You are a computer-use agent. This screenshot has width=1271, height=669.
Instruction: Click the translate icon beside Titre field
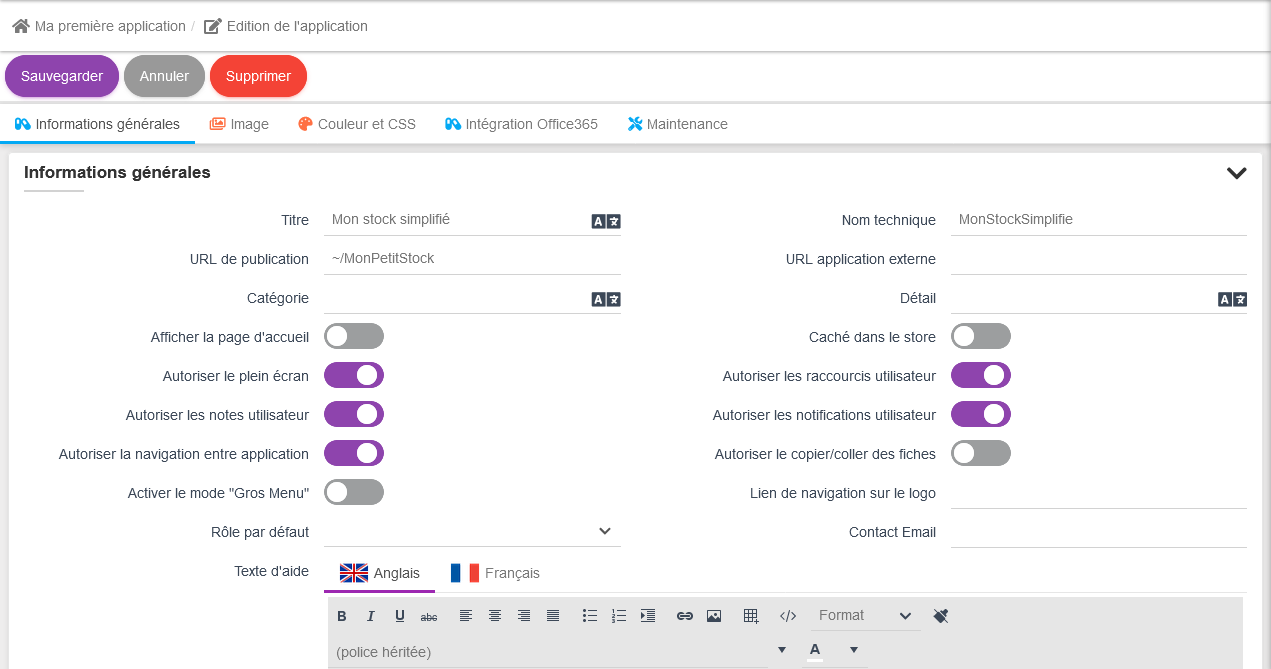click(606, 221)
